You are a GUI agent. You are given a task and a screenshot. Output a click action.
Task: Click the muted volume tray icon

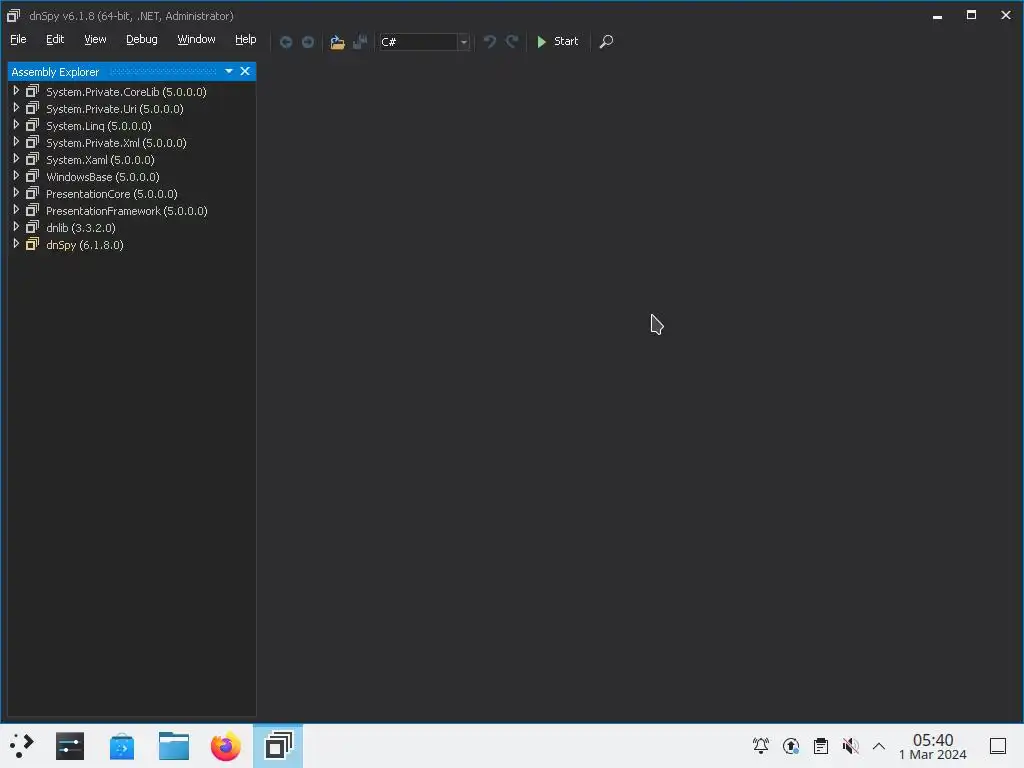point(850,746)
